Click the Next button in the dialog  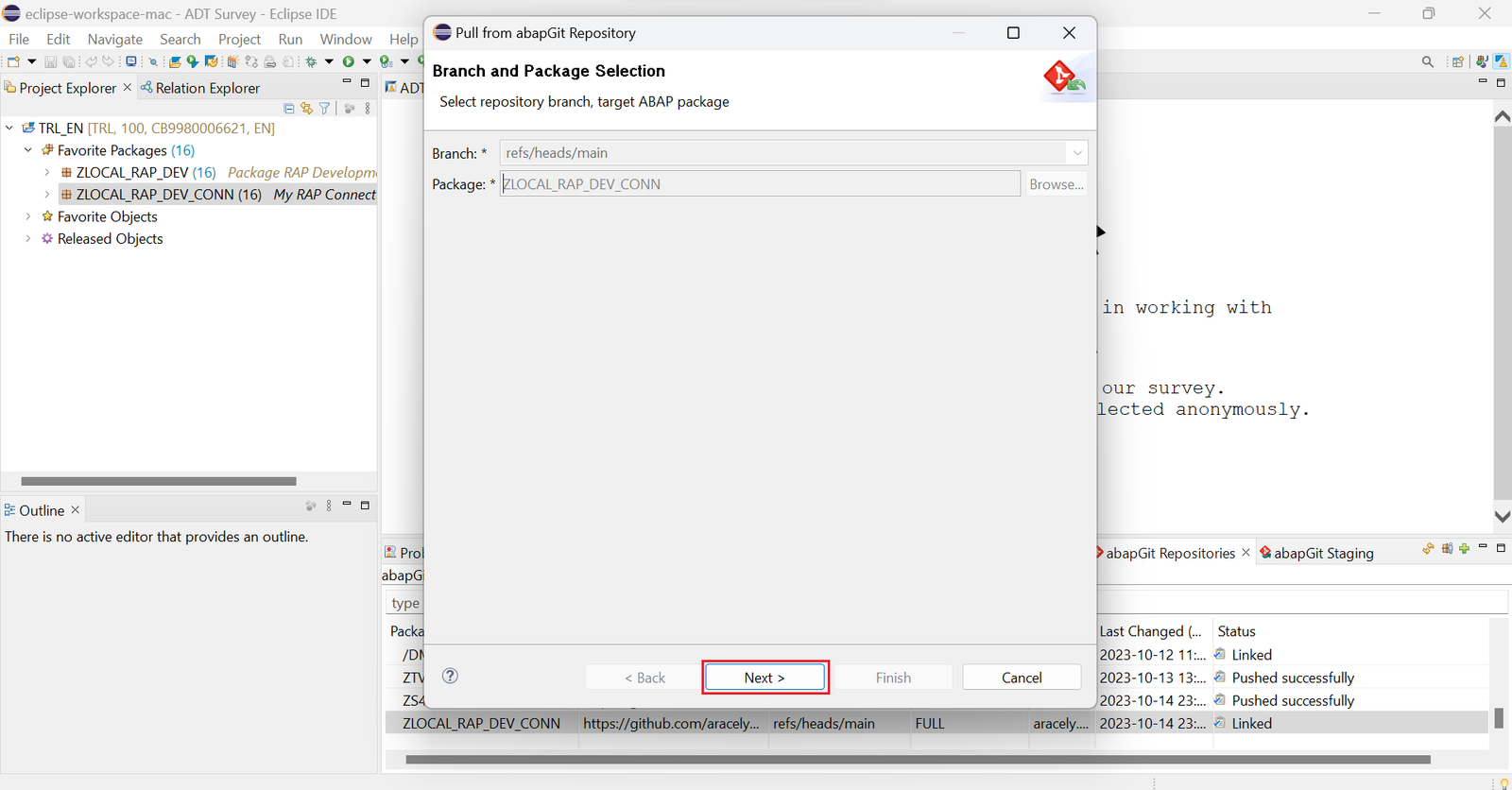(x=765, y=678)
